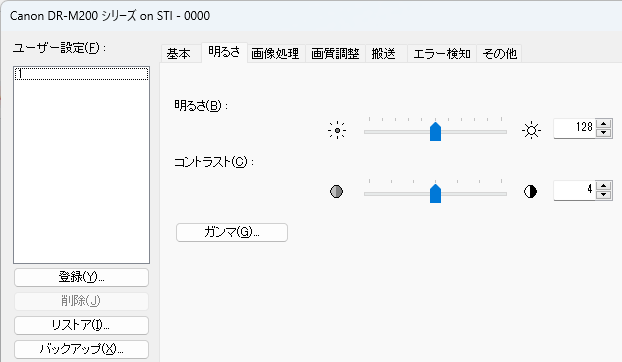Open the ガンマ(G) settings button

click(232, 232)
